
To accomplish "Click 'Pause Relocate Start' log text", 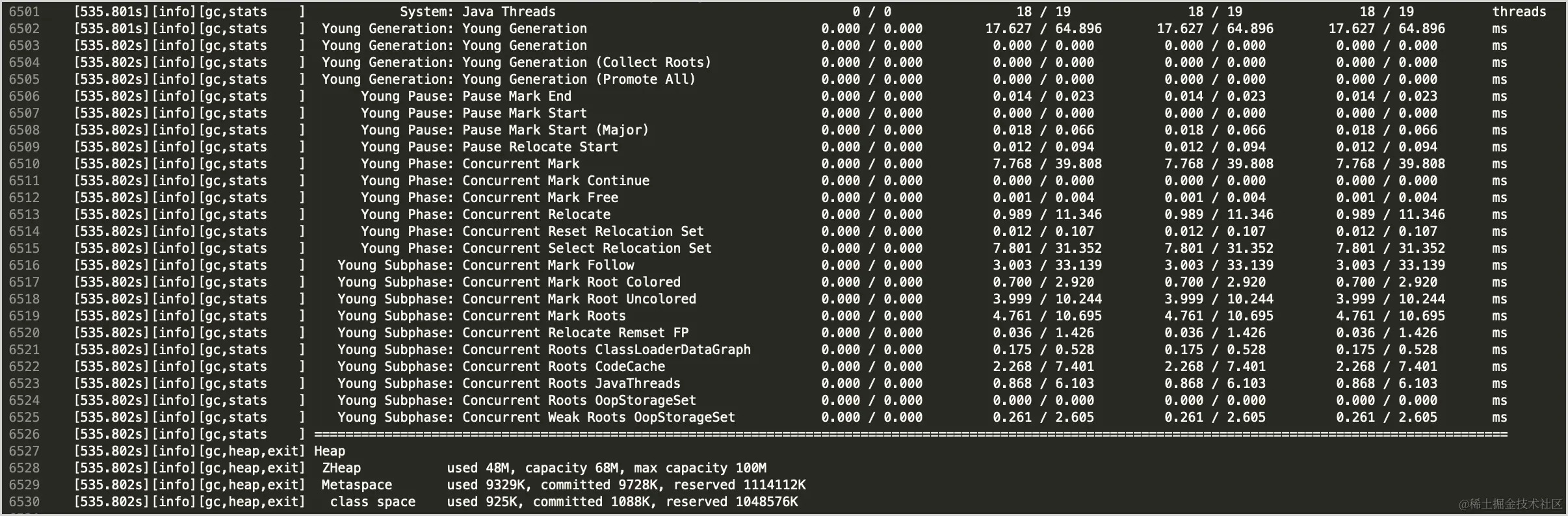I will coord(540,147).
